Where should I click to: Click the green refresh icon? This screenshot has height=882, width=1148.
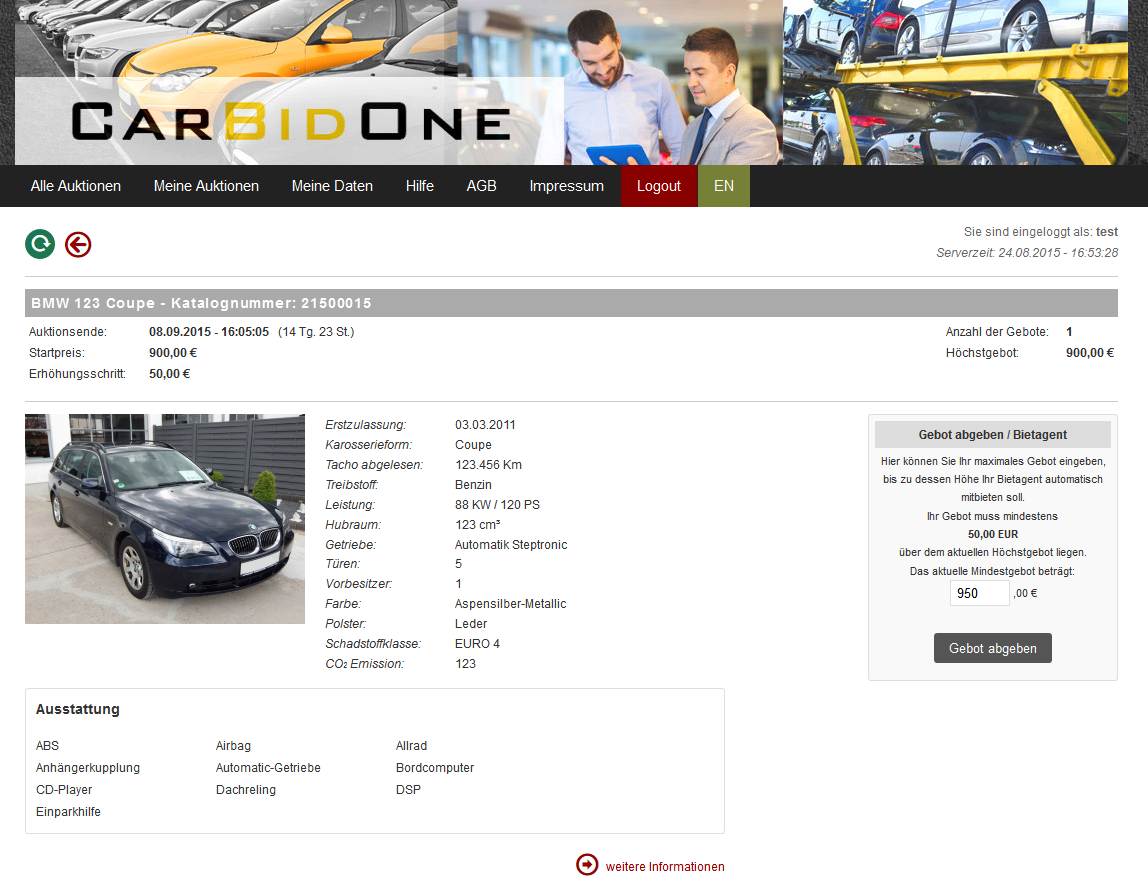40,244
